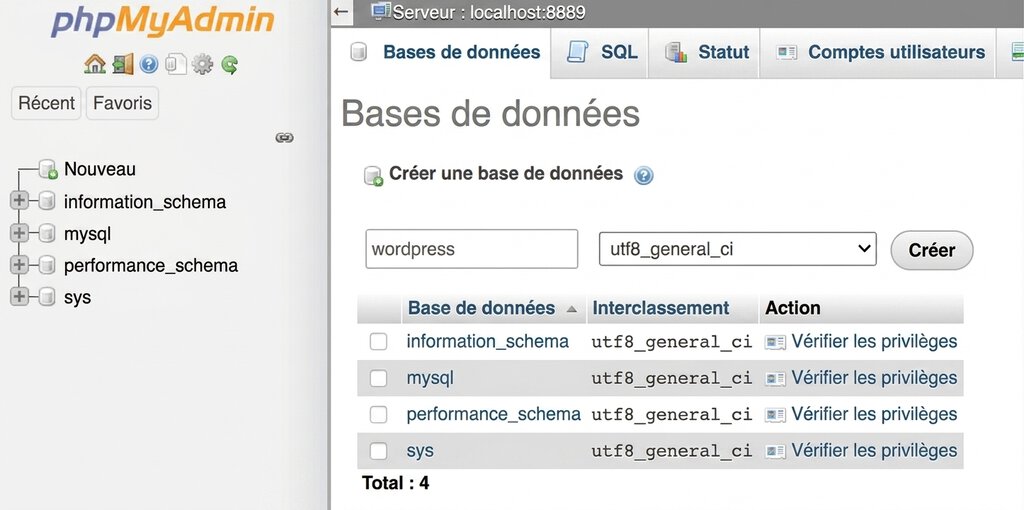Viewport: 1024px width, 510px height.
Task: Reload navigation panel with green arrow icon
Action: point(230,64)
